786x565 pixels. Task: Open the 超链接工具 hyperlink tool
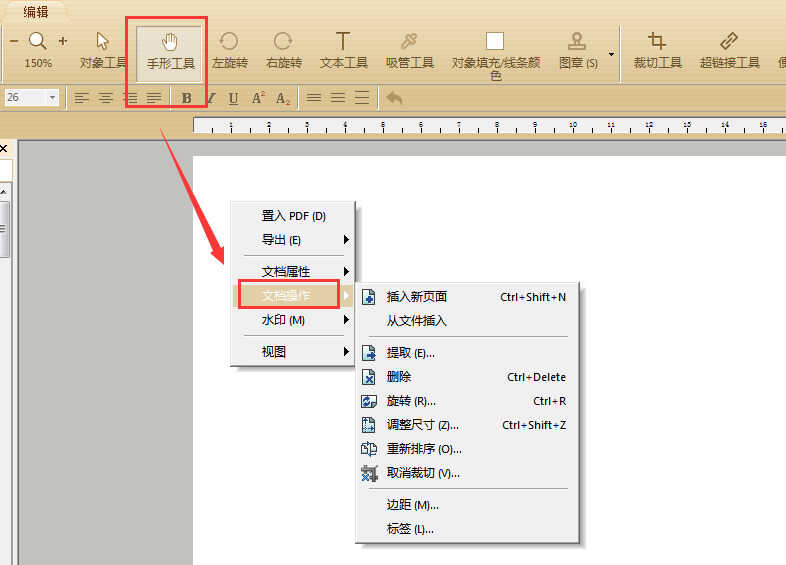click(x=729, y=52)
